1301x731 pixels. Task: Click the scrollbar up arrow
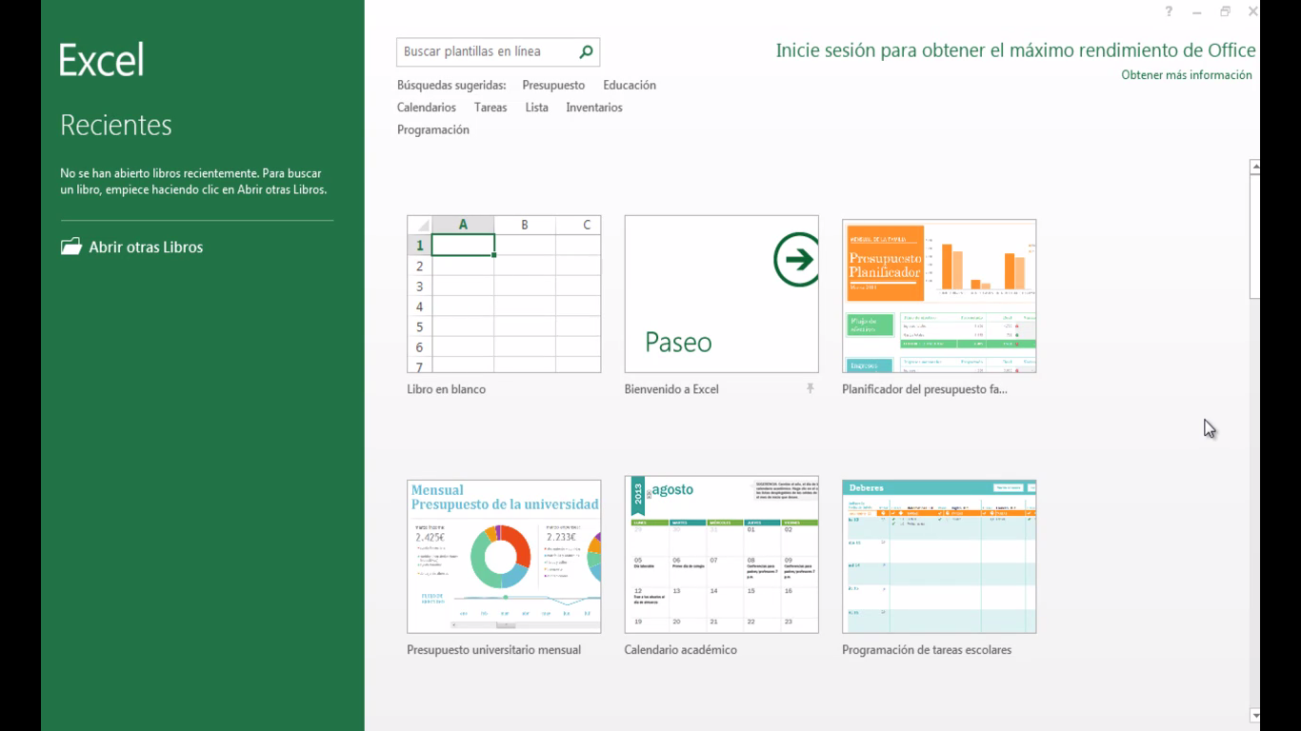pyautogui.click(x=1255, y=166)
